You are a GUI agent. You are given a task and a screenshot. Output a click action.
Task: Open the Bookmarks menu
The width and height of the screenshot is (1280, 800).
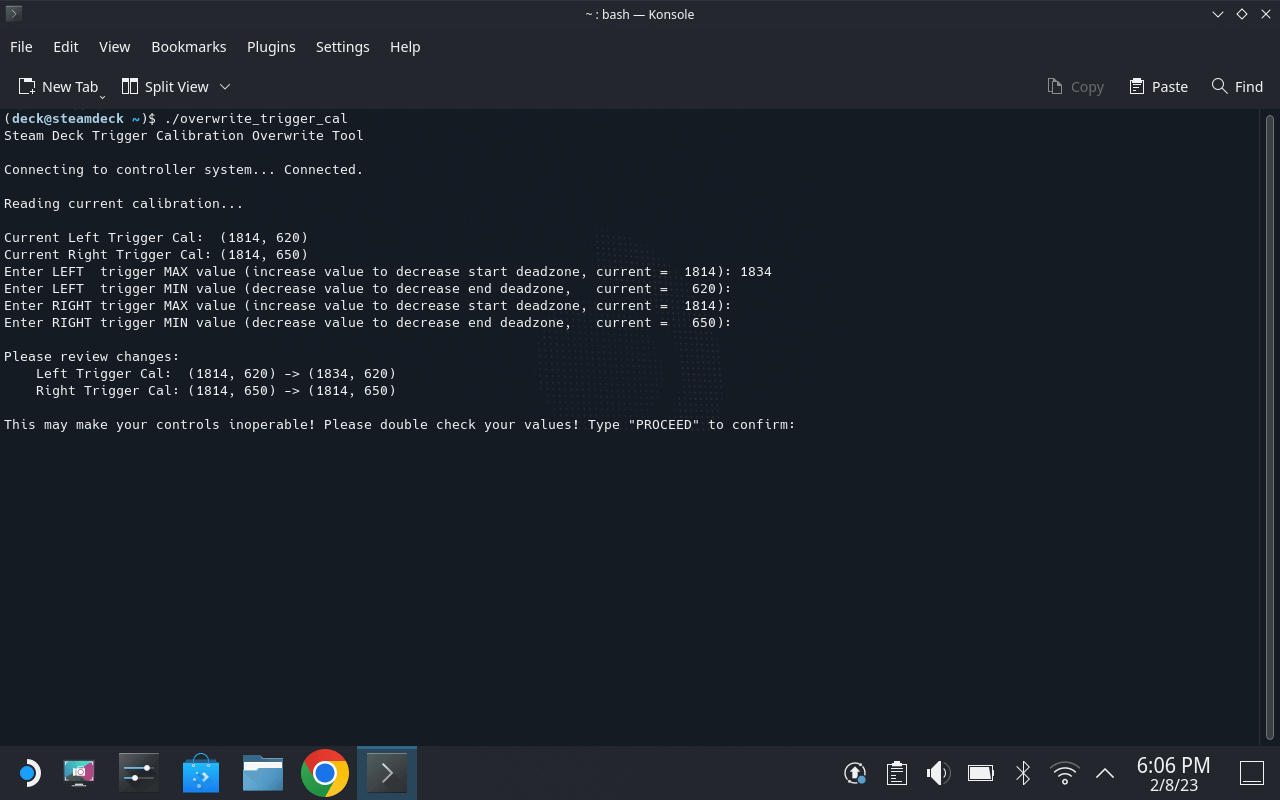tap(189, 47)
